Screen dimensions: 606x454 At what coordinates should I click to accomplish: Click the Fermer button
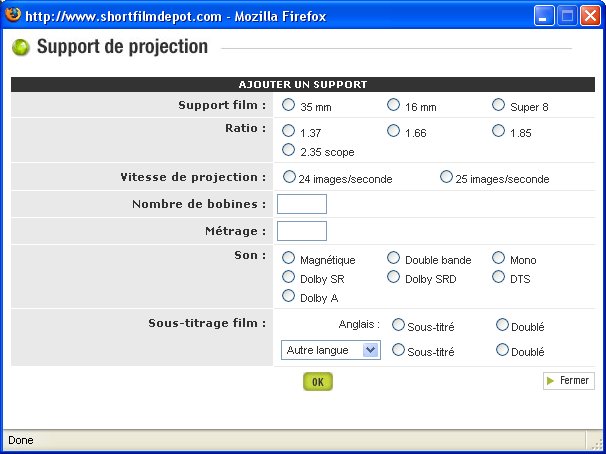pos(569,381)
